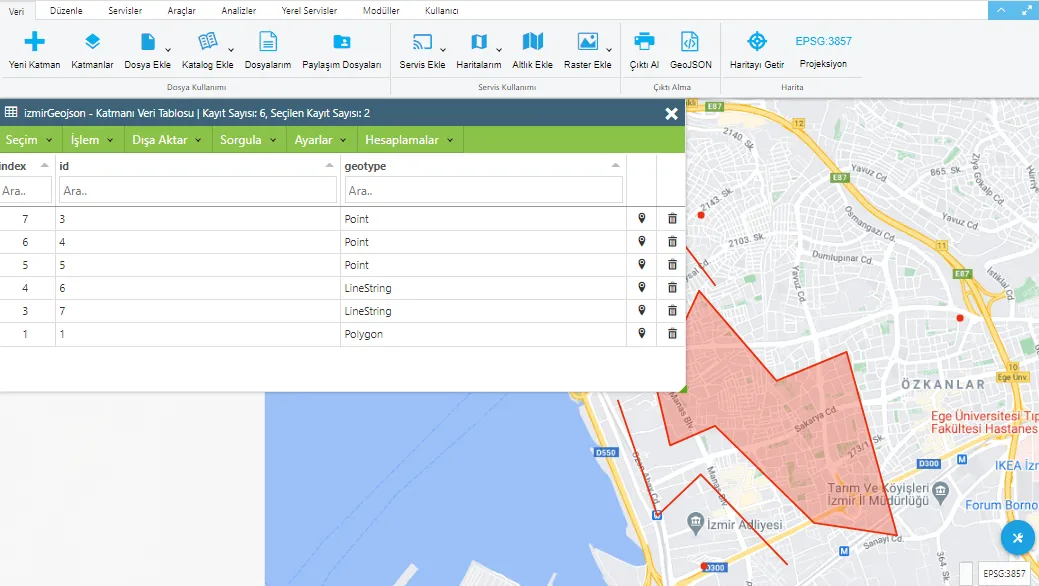Click the Haritayı Getir target icon
Screen dimensions: 1039x586
point(757,42)
